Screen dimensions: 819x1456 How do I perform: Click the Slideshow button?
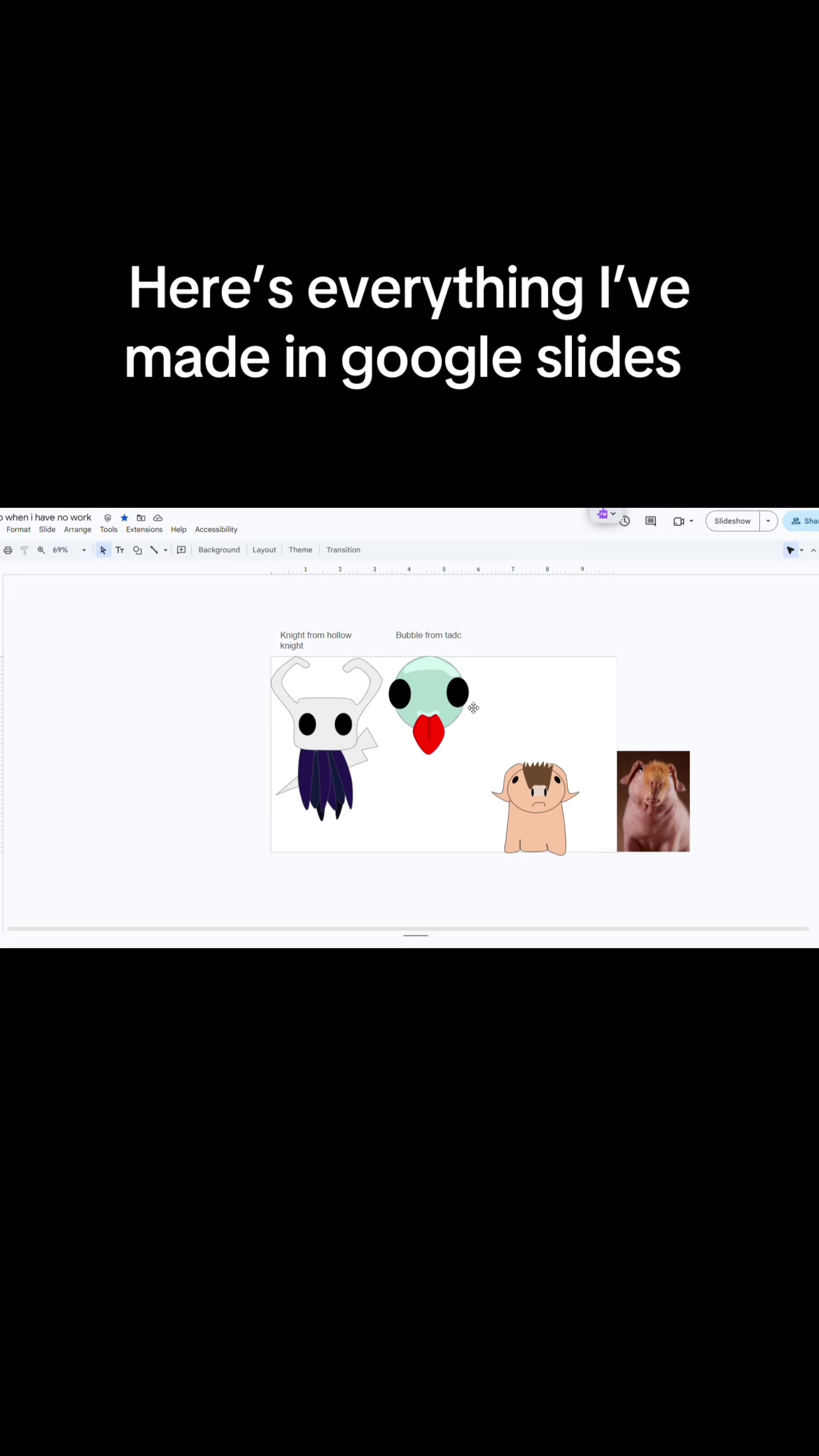732,521
